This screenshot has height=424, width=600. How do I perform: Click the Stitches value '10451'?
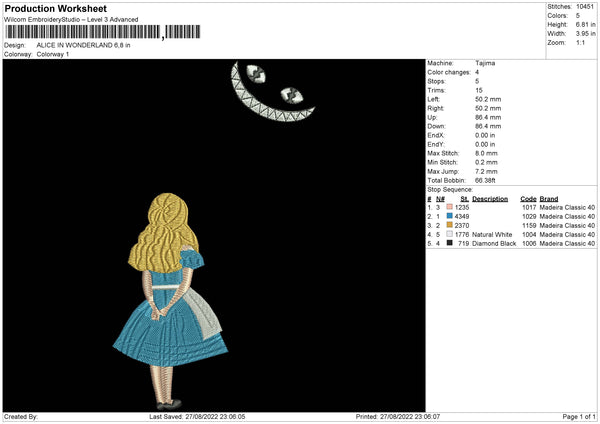tap(585, 7)
